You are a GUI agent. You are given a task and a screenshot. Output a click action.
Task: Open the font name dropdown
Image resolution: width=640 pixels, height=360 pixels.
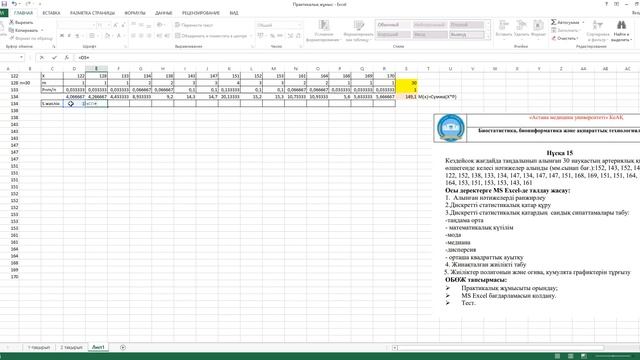click(x=93, y=25)
